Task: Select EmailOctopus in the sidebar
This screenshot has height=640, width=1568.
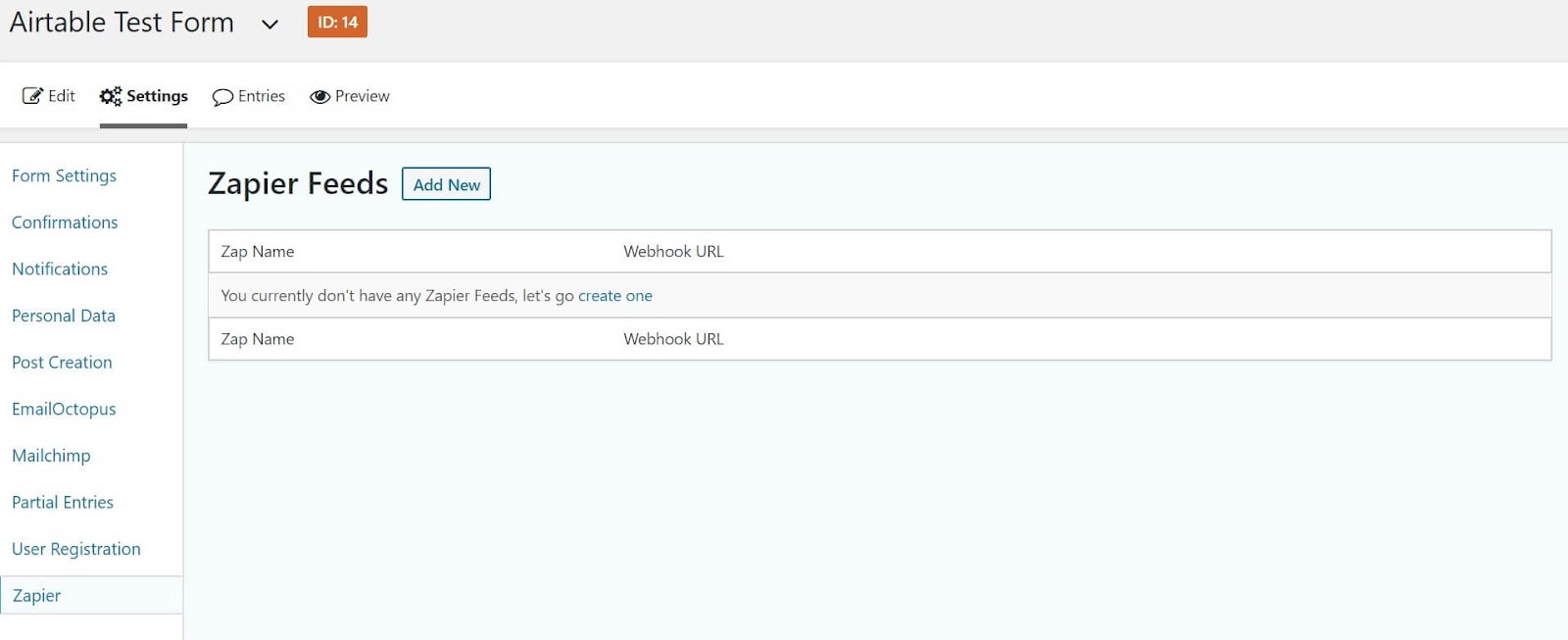Action: tap(64, 409)
